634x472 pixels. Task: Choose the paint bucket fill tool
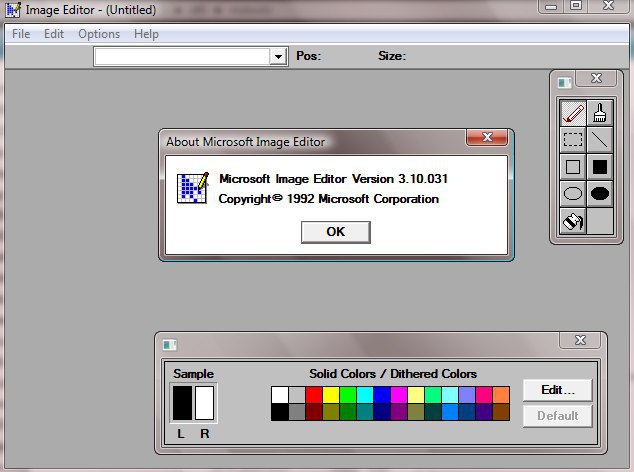click(x=573, y=221)
